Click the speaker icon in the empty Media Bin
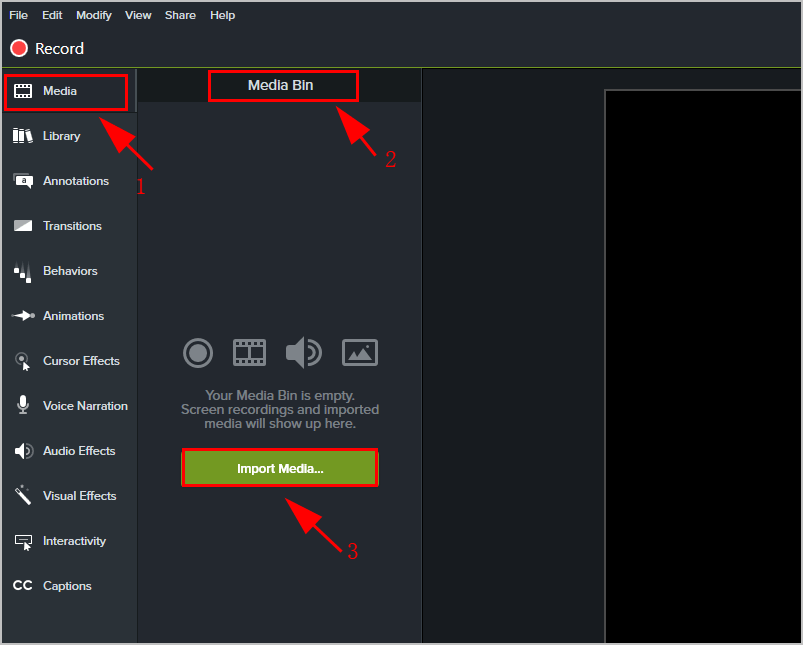Image resolution: width=803 pixels, height=645 pixels. pyautogui.click(x=303, y=352)
